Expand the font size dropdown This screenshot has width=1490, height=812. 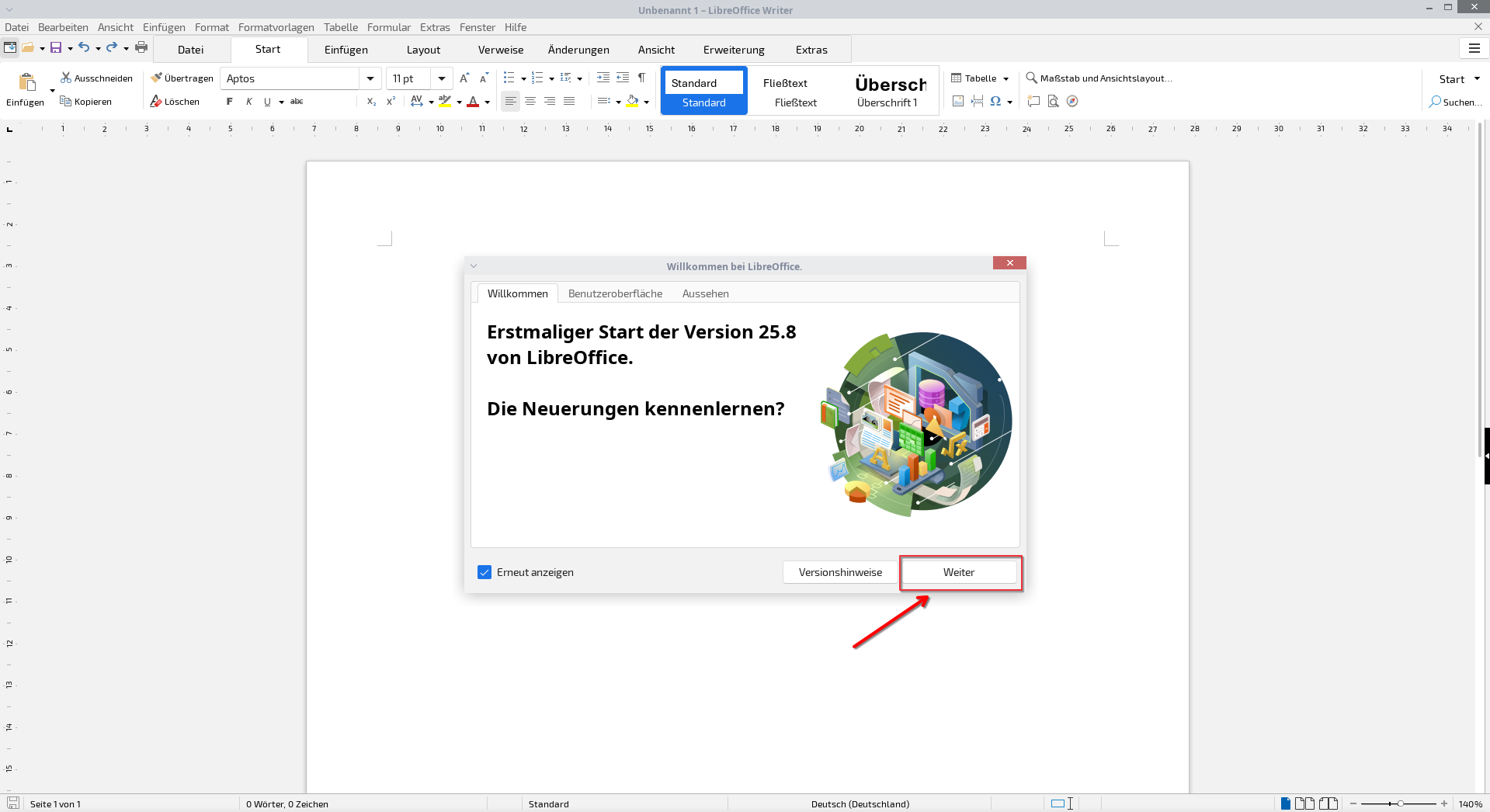[x=441, y=78]
